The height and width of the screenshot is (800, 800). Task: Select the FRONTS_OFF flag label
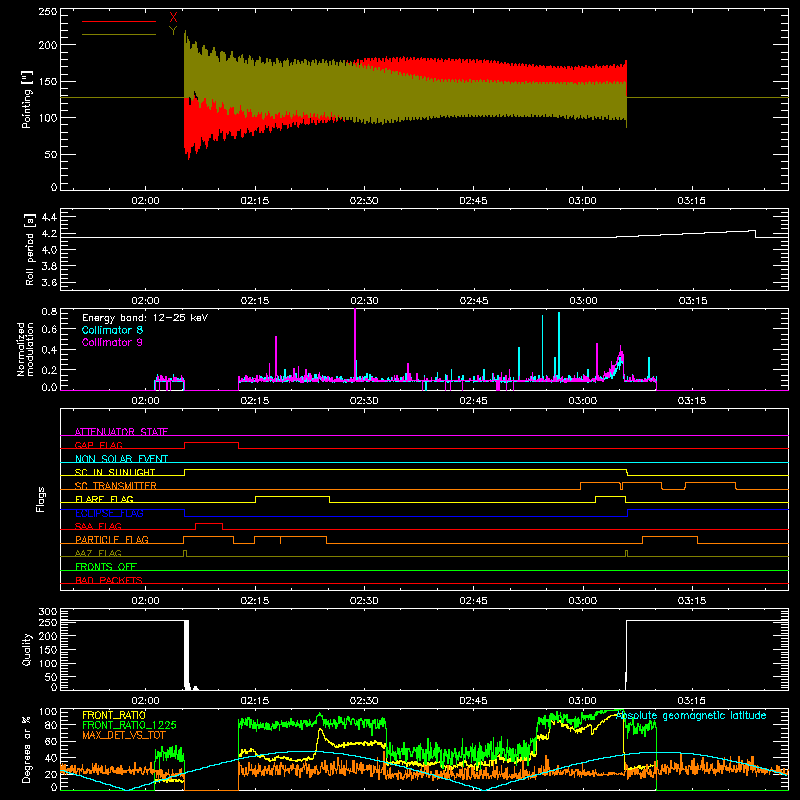[106, 566]
